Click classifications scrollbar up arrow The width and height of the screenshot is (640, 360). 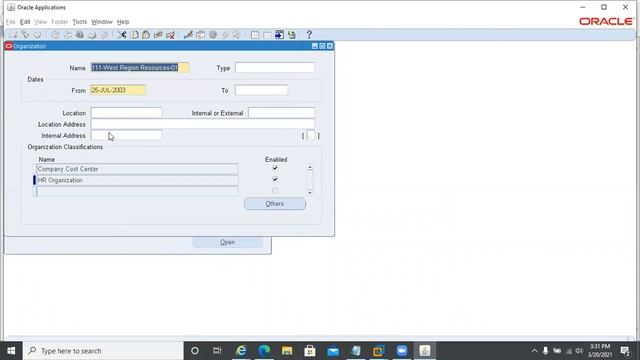tap(310, 167)
